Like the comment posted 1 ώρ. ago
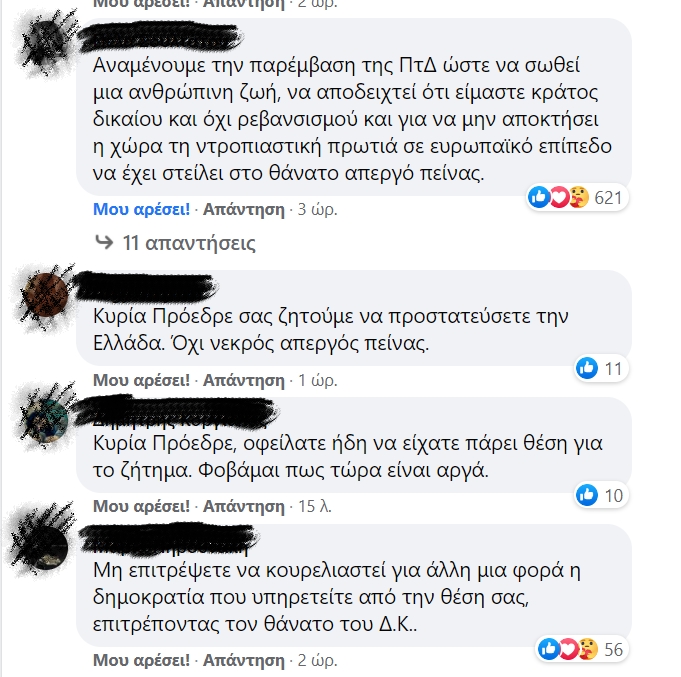681x677 pixels. coord(142,380)
